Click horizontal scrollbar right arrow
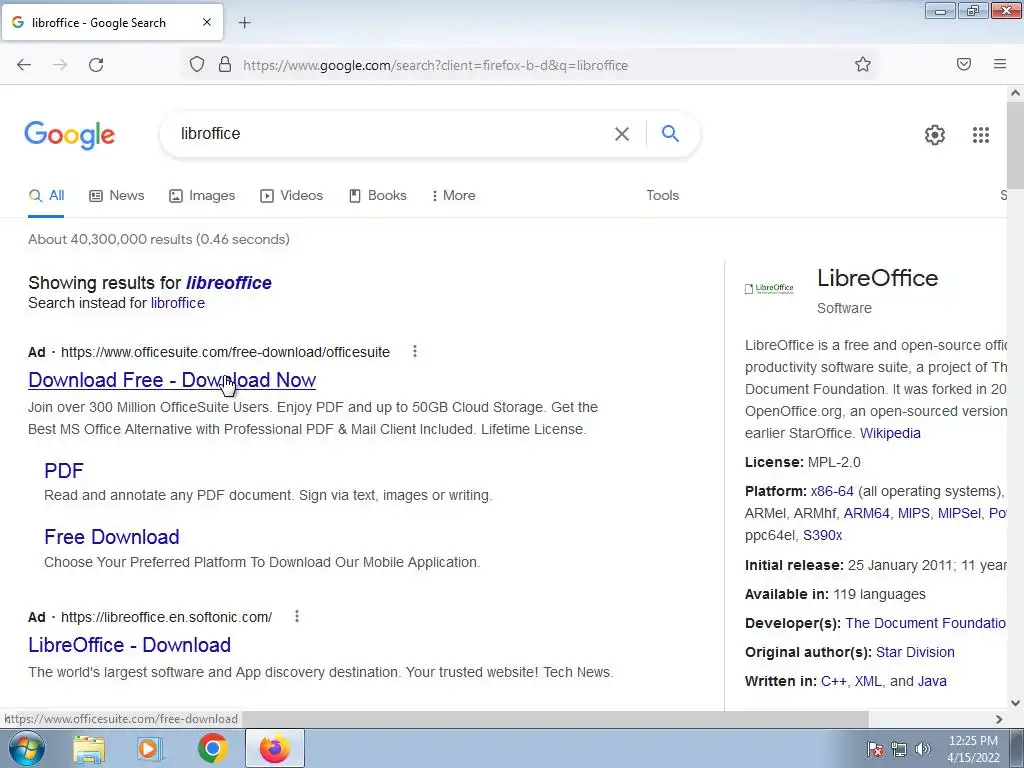This screenshot has height=768, width=1024. click(x=999, y=719)
